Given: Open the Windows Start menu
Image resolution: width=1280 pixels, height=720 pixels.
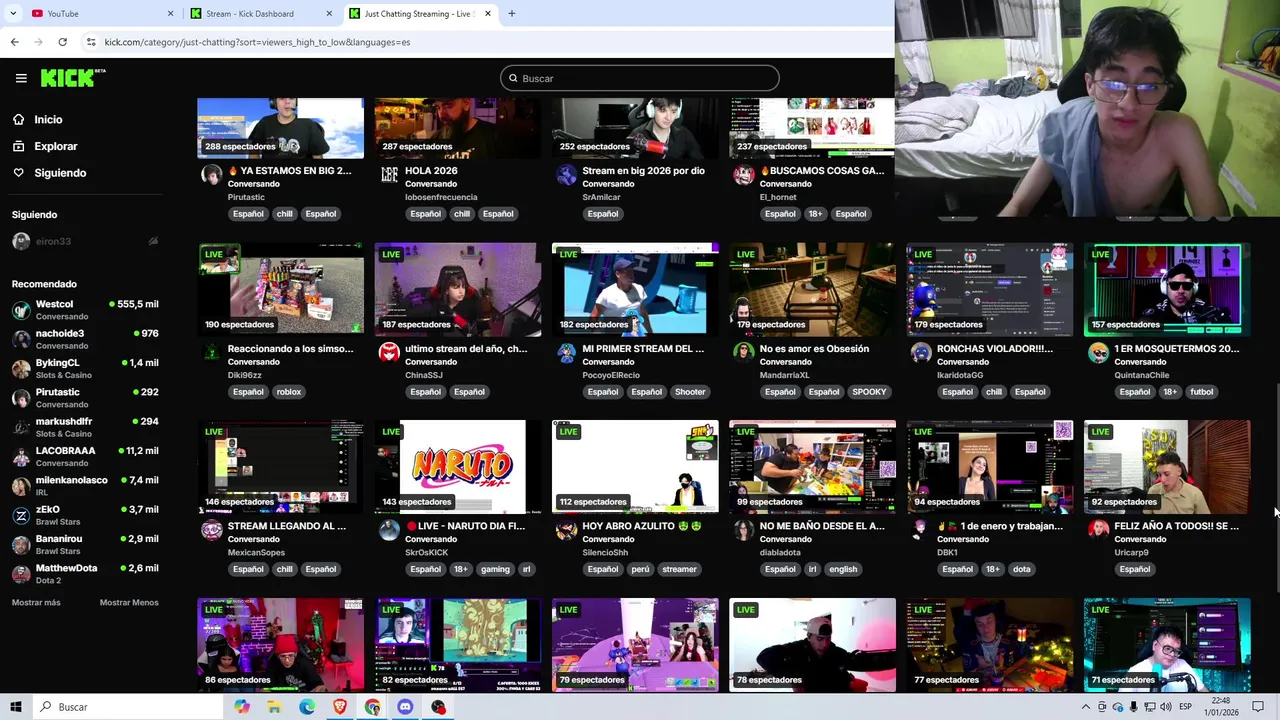Looking at the screenshot, I should [15, 707].
